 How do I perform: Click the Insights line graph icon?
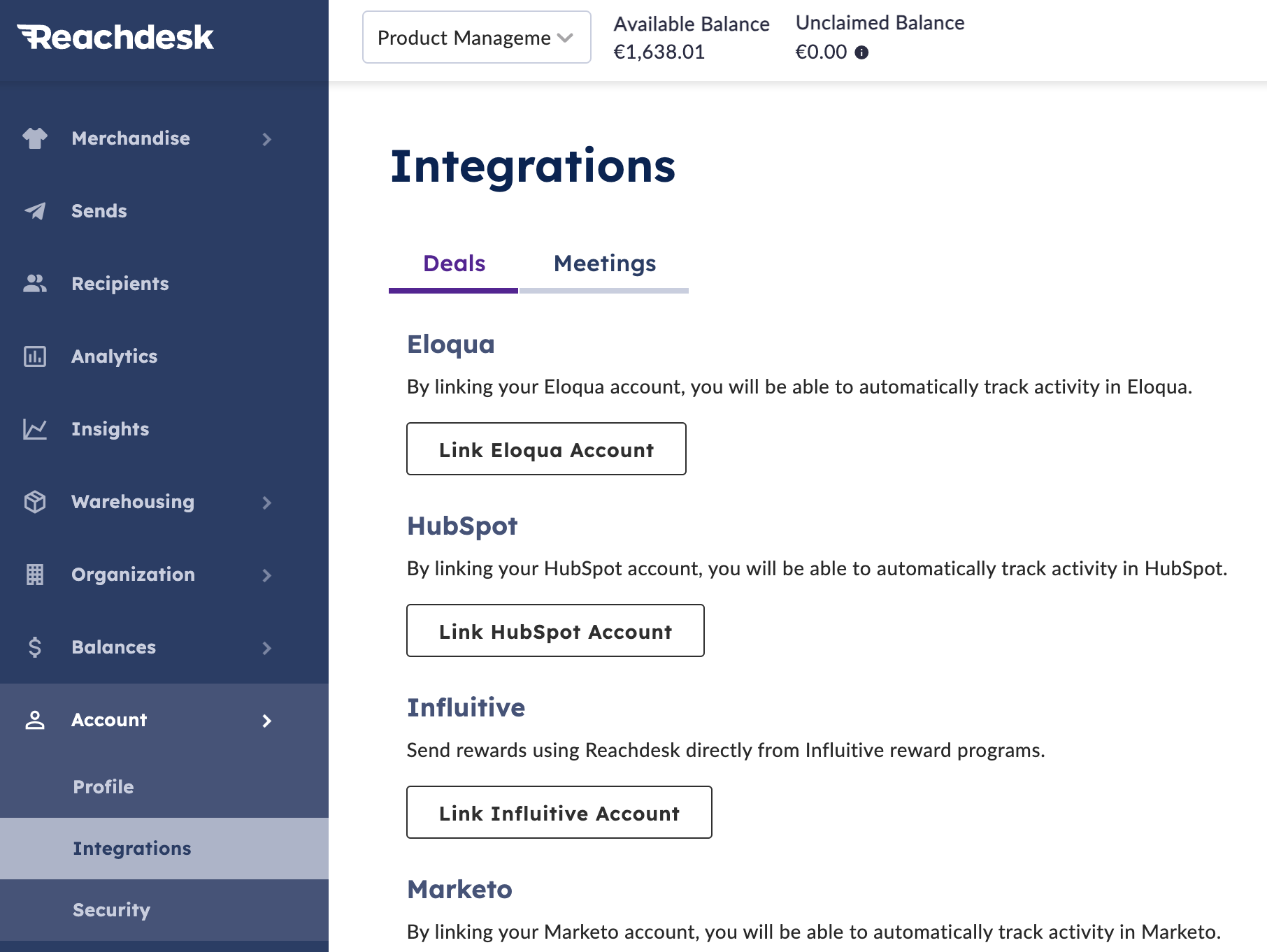[35, 429]
